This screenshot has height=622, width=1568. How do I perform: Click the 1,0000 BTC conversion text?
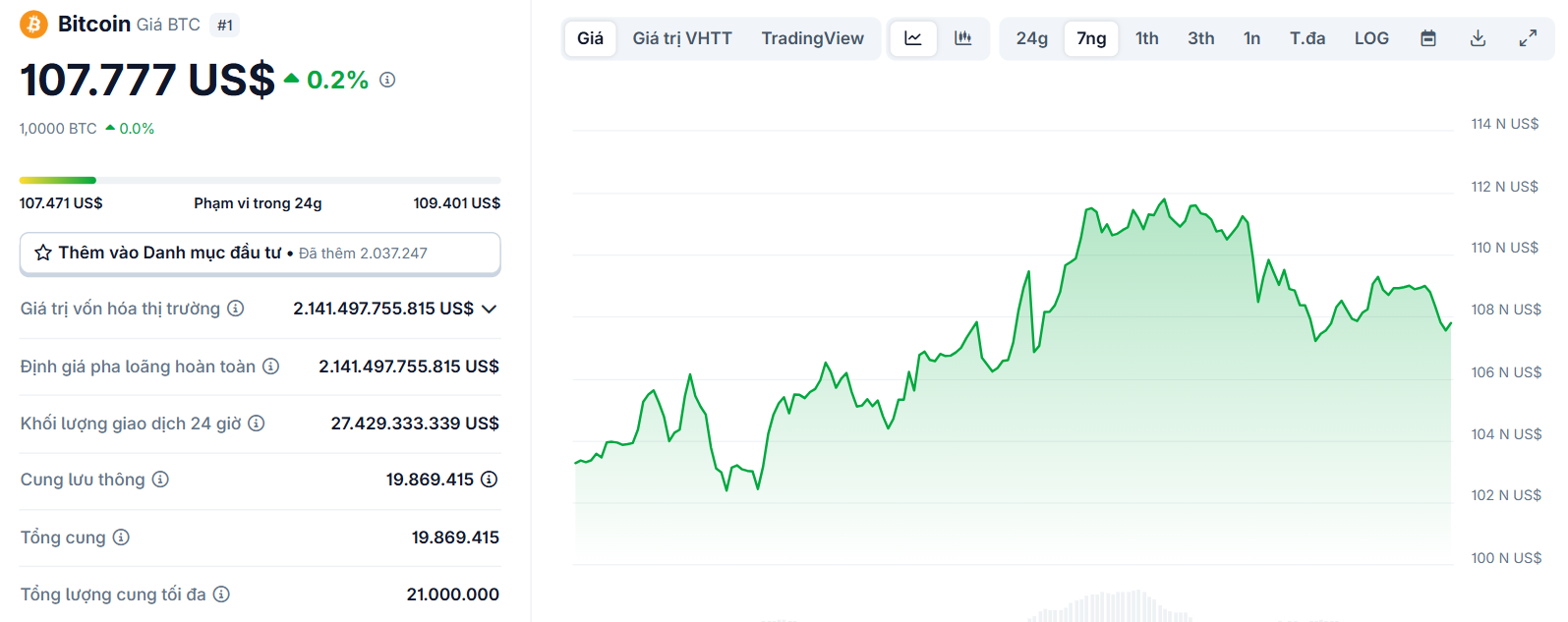click(58, 129)
